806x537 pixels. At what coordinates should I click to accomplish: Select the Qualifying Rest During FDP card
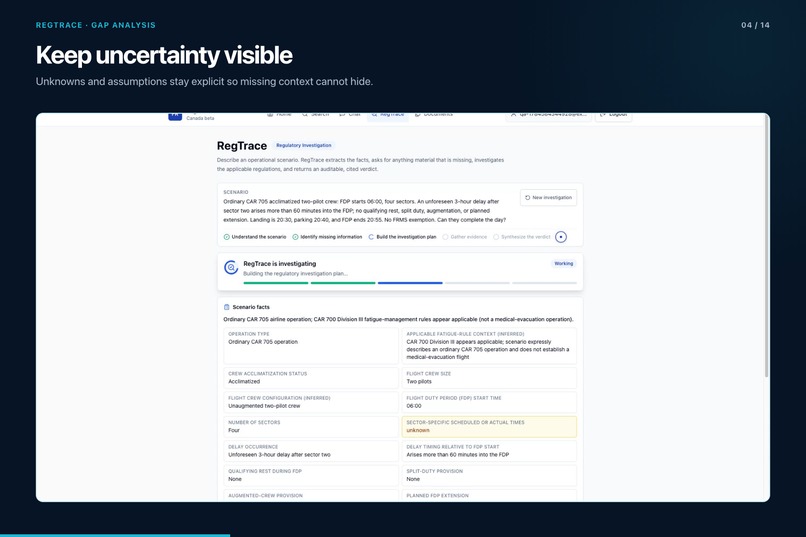tap(311, 475)
